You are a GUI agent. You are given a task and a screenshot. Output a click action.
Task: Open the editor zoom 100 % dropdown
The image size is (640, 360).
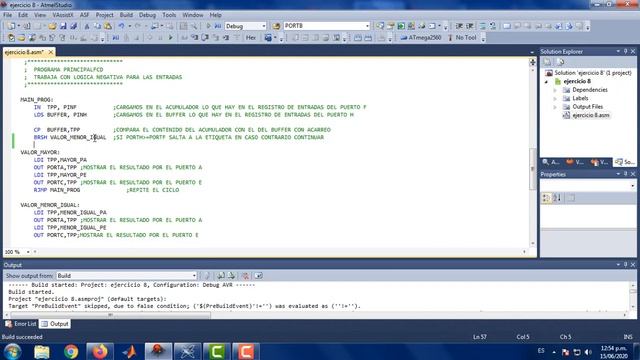click(28, 252)
